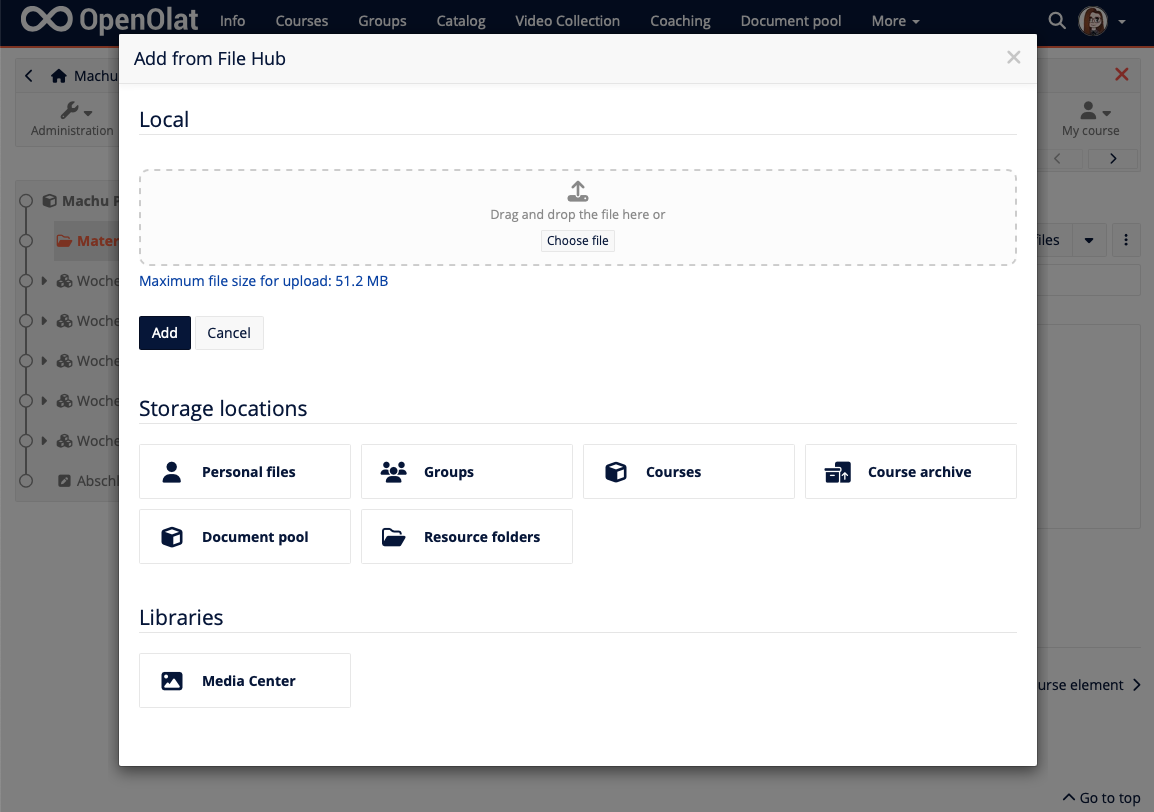
Task: Open the Resource folders storage location
Action: point(466,536)
